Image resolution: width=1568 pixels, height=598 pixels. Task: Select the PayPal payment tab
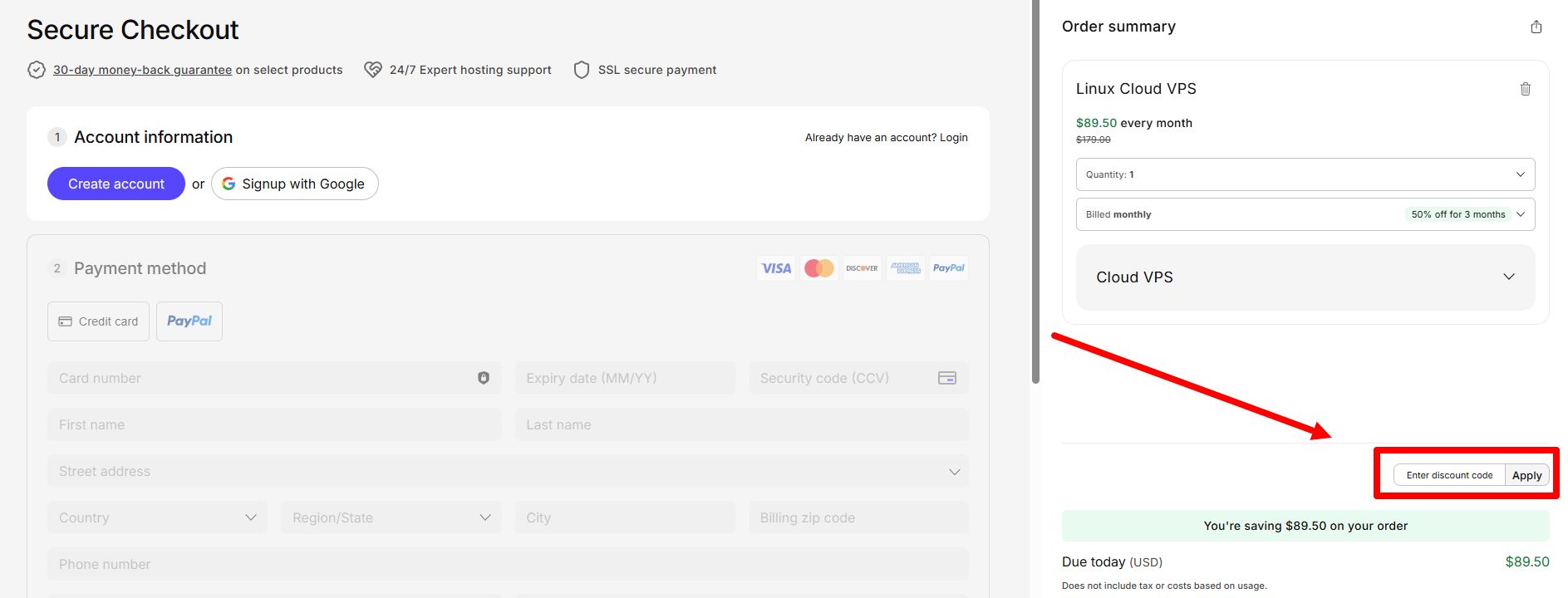point(189,321)
